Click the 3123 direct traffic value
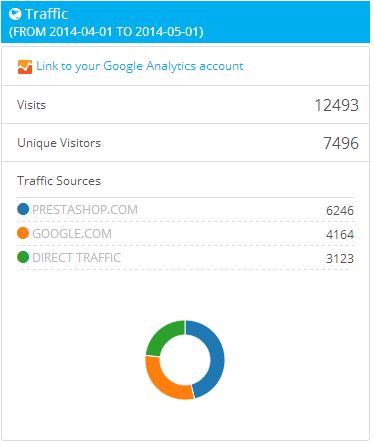Viewport: 374px width, 443px height. coord(340,259)
